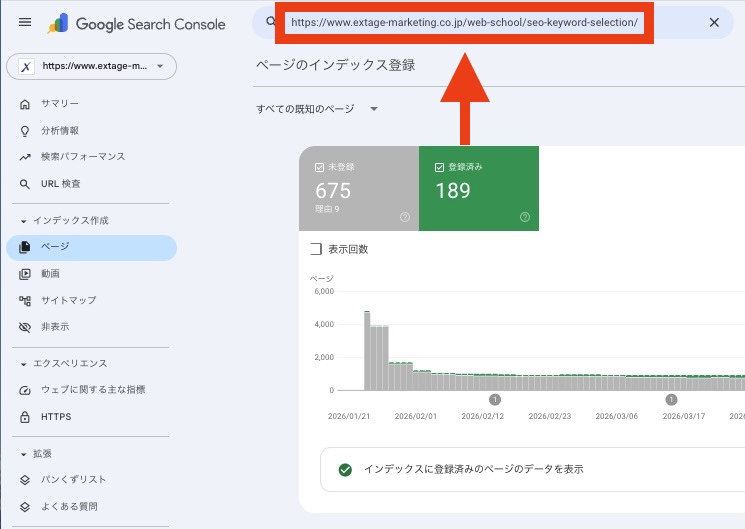Open the property selector dropdown
The height and width of the screenshot is (529, 745).
click(91, 66)
